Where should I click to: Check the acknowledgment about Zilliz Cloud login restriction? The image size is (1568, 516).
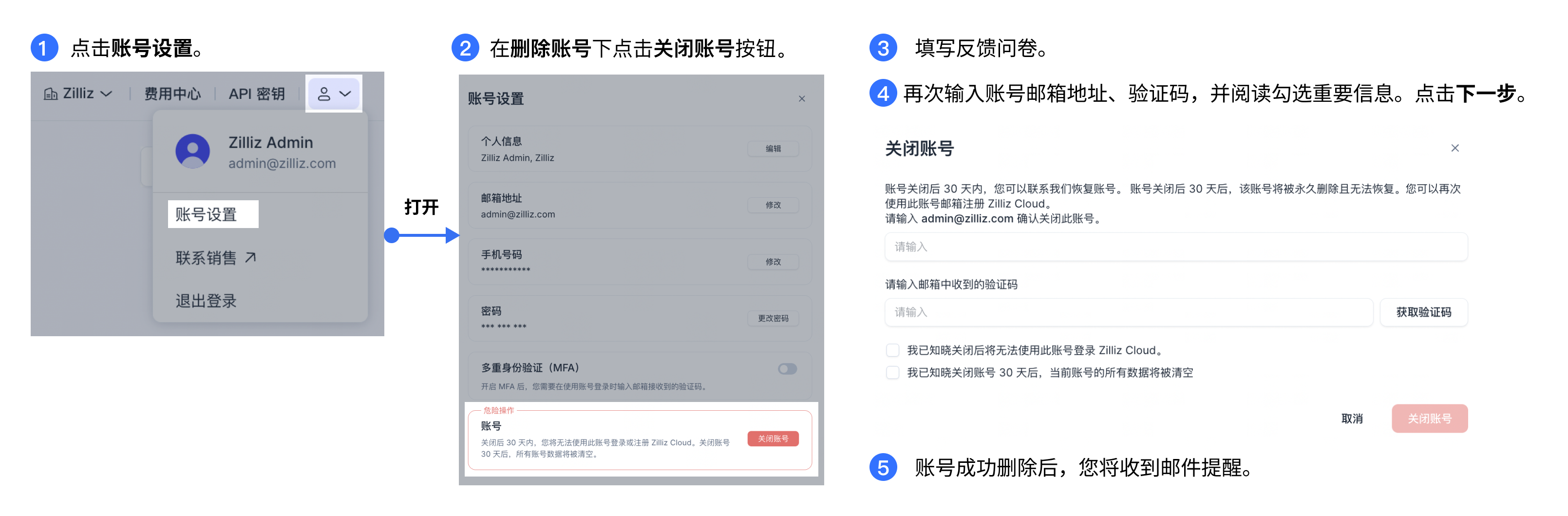coord(893,350)
